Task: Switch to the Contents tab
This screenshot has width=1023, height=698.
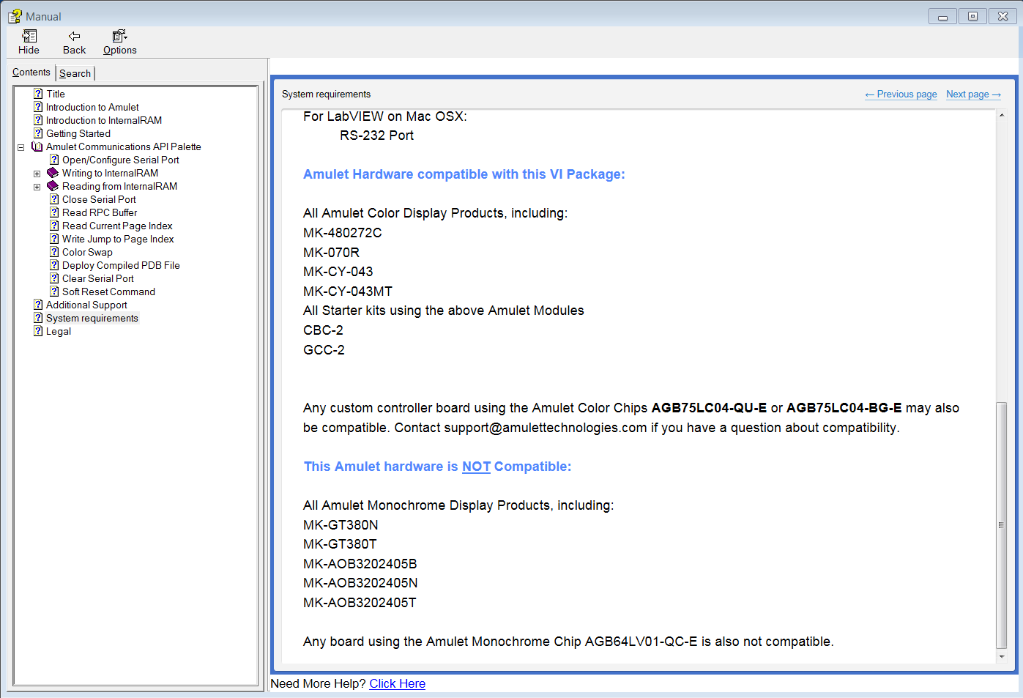Action: coord(31,72)
